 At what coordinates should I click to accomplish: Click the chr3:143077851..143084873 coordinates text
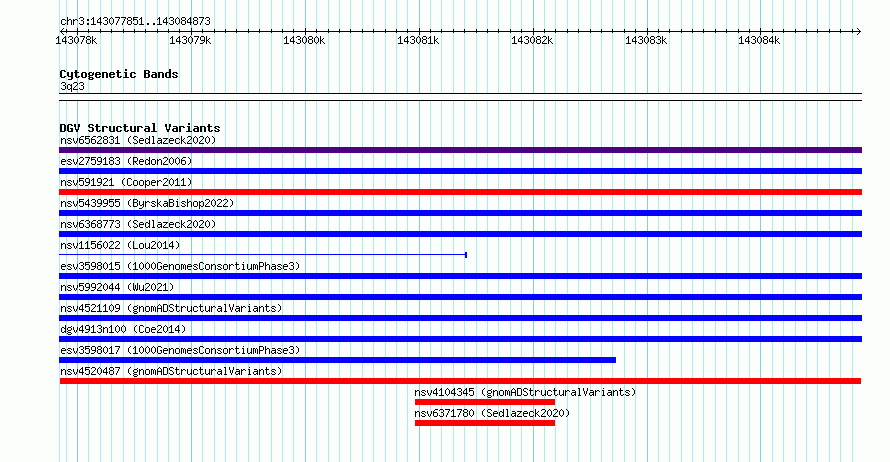coord(135,22)
